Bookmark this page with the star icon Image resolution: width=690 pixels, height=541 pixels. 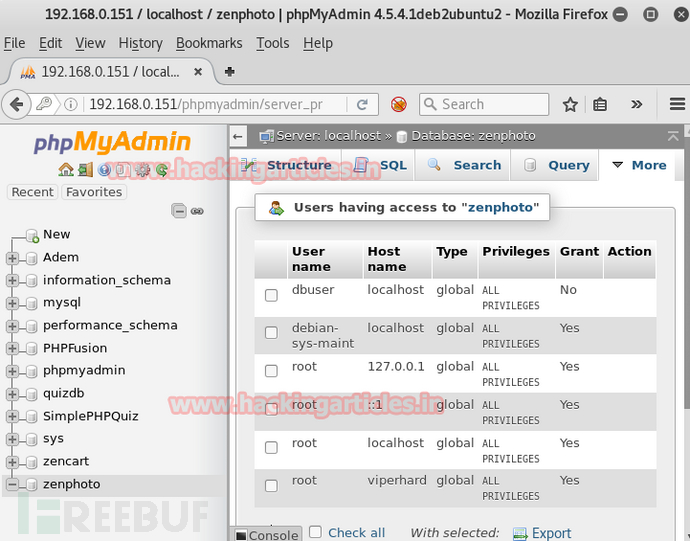[x=570, y=104]
